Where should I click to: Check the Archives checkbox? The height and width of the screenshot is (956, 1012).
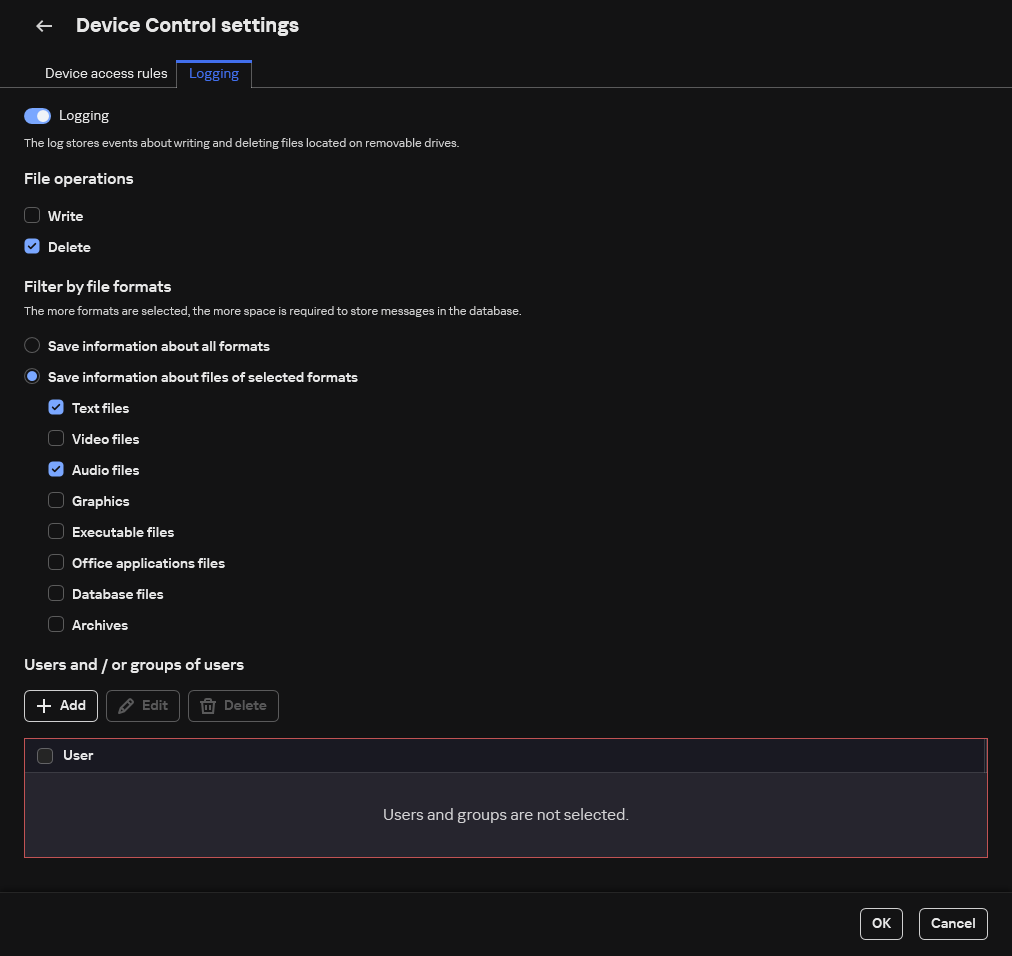click(56, 625)
